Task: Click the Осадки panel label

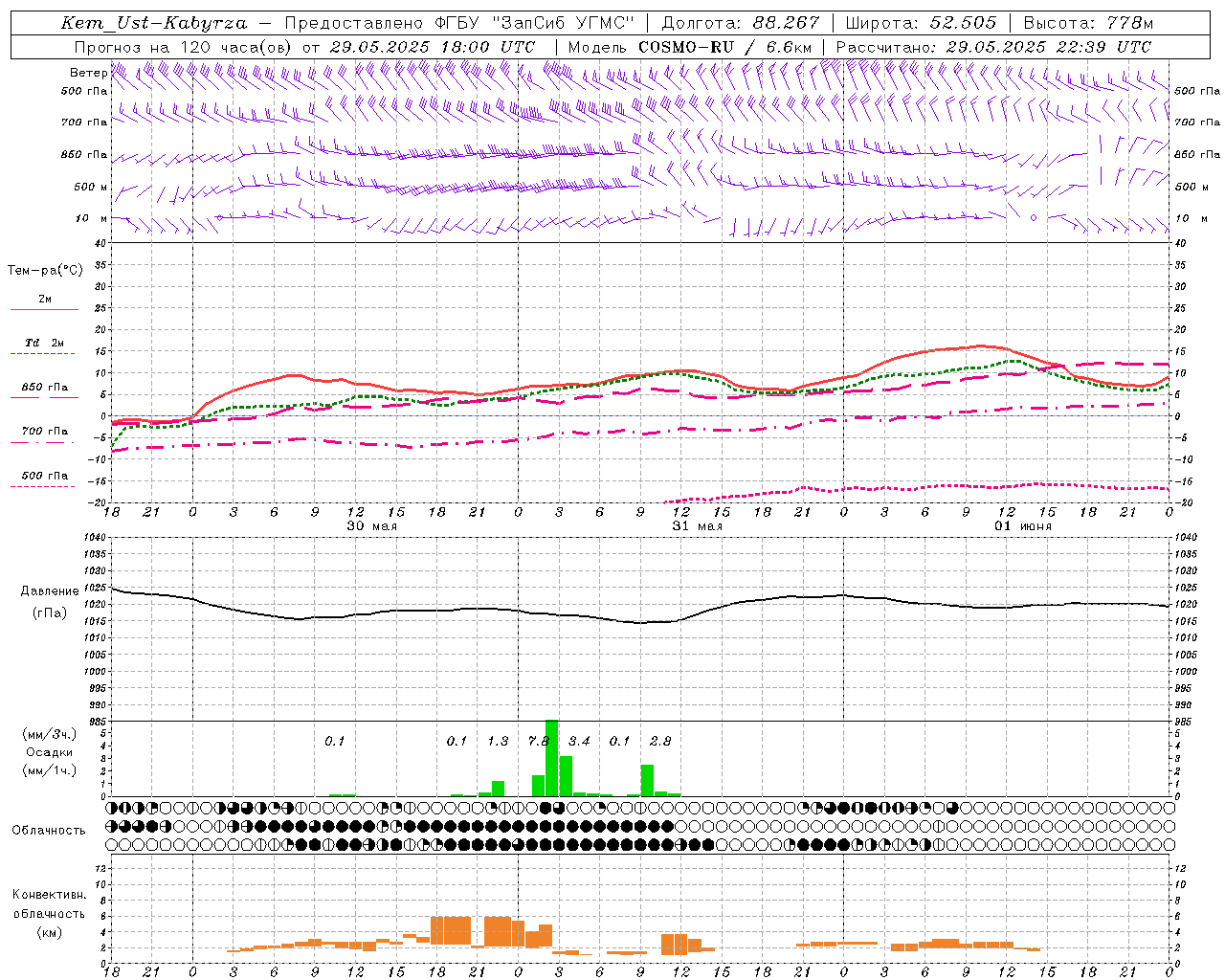Action: click(50, 752)
